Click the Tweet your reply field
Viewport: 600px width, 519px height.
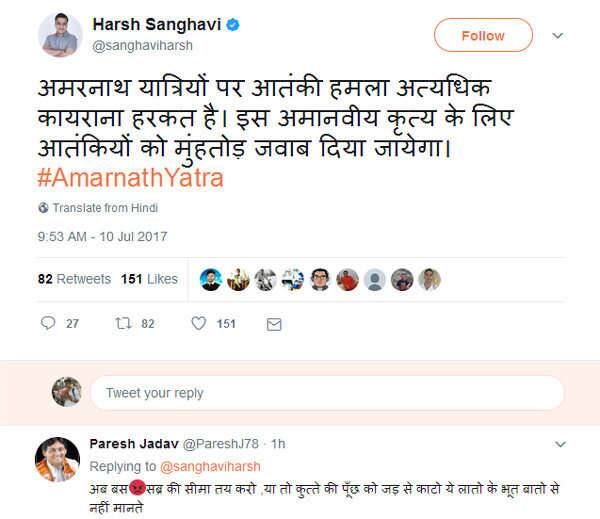pos(327,393)
